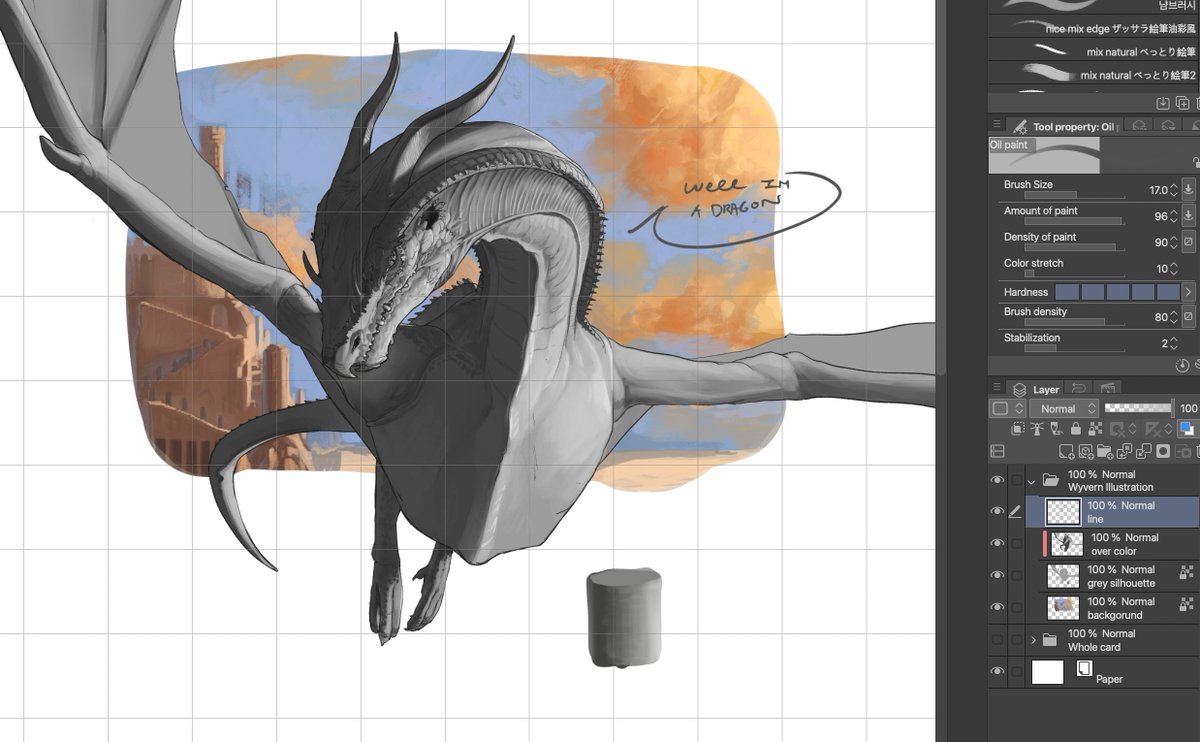Lock transparent pixels icon
This screenshot has height=742, width=1200.
1095,428
